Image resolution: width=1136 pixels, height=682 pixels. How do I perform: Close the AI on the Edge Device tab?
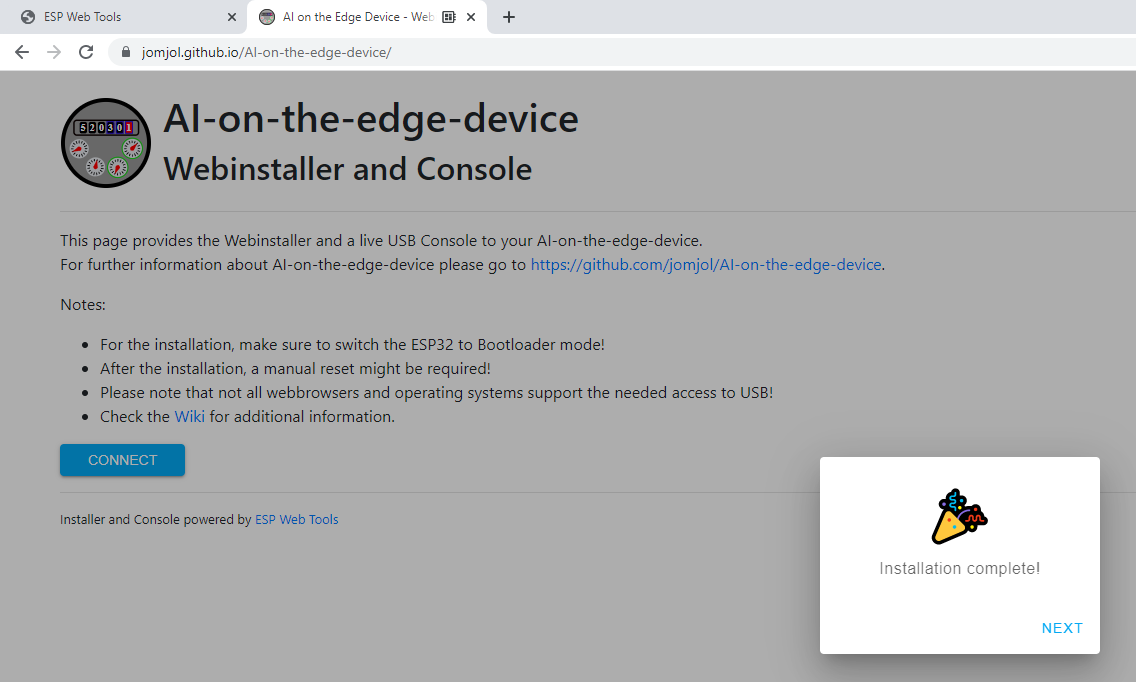click(471, 17)
